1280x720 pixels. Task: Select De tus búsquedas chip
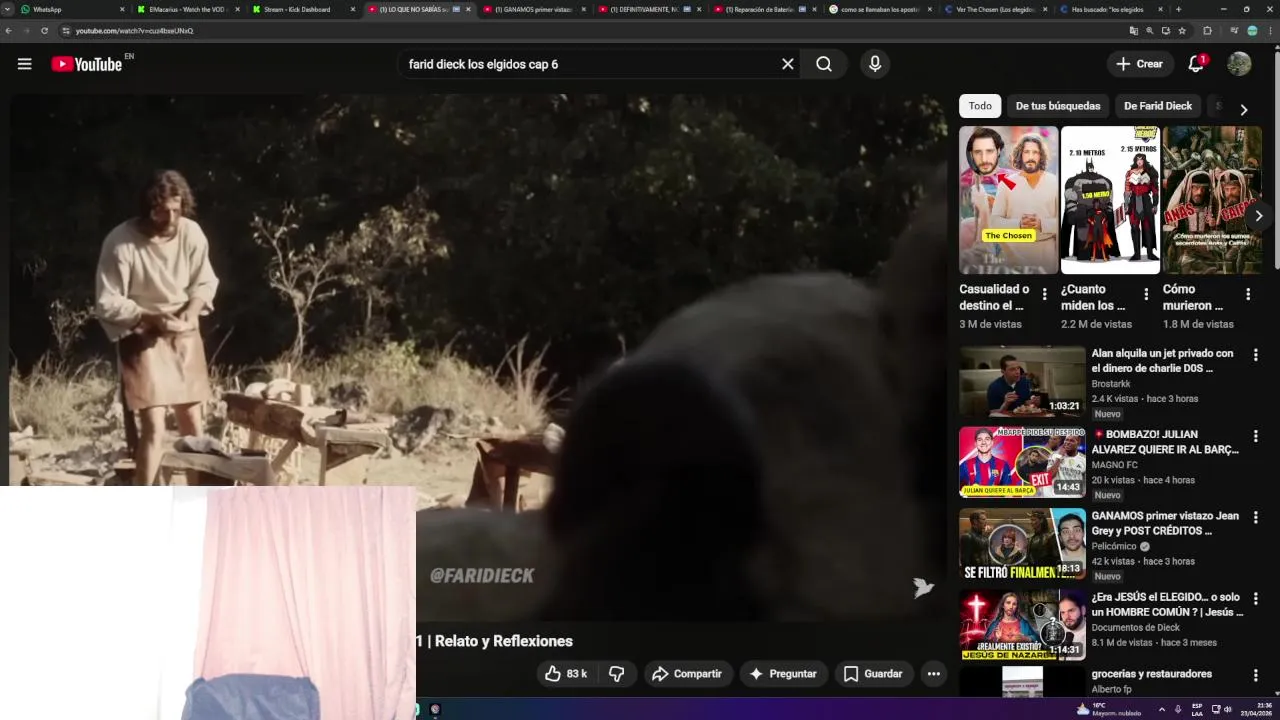click(1058, 106)
